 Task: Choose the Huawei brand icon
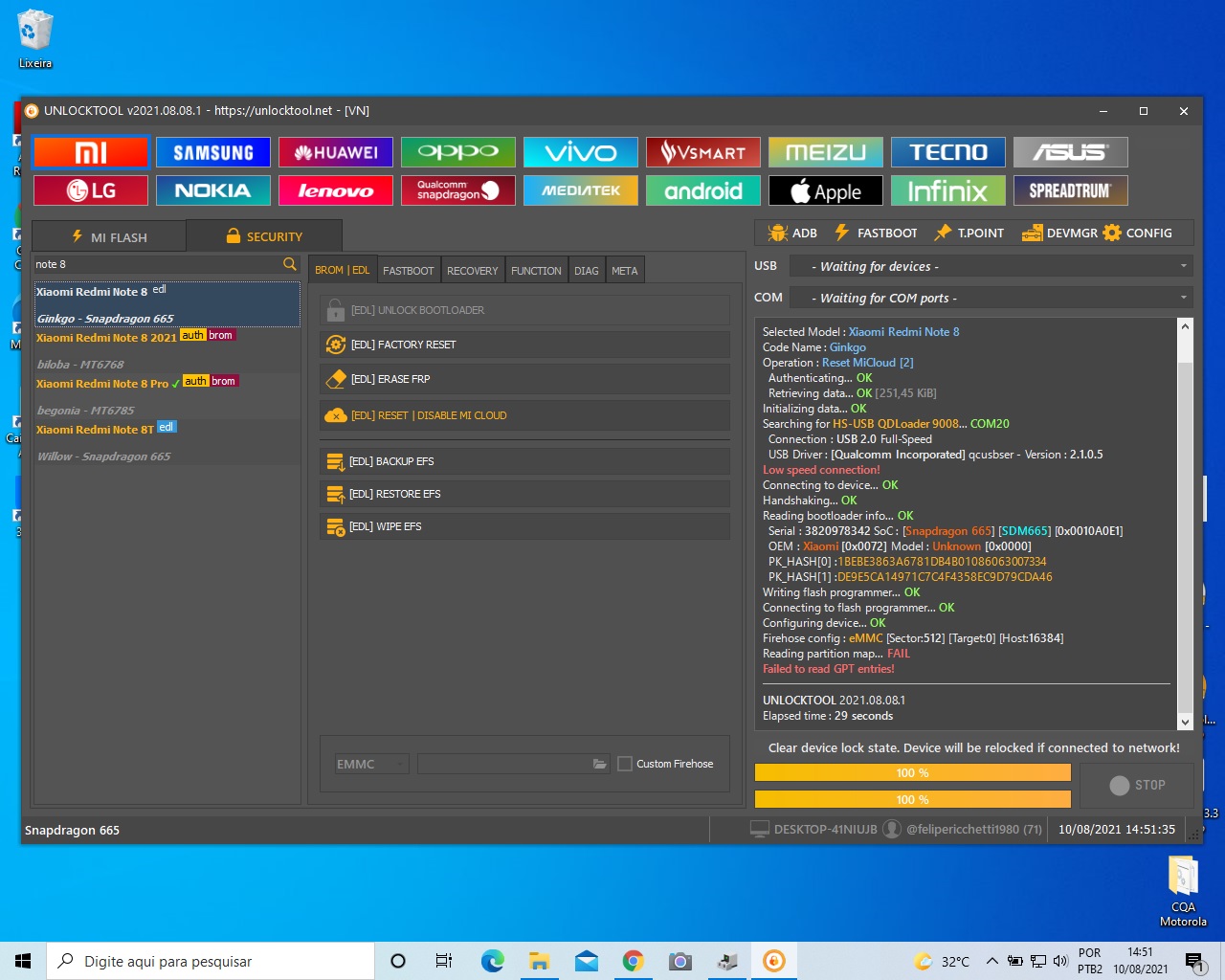[x=336, y=152]
